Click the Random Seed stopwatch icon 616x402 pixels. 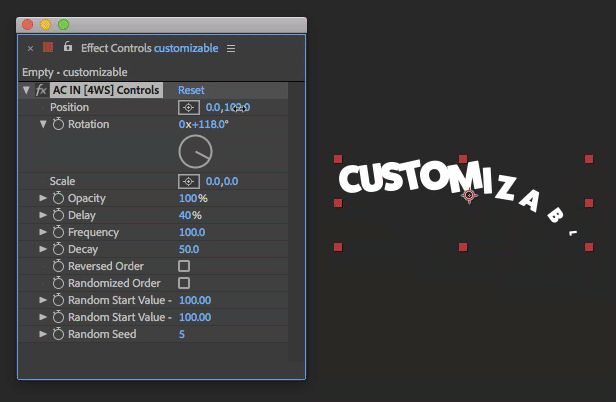pos(58,334)
